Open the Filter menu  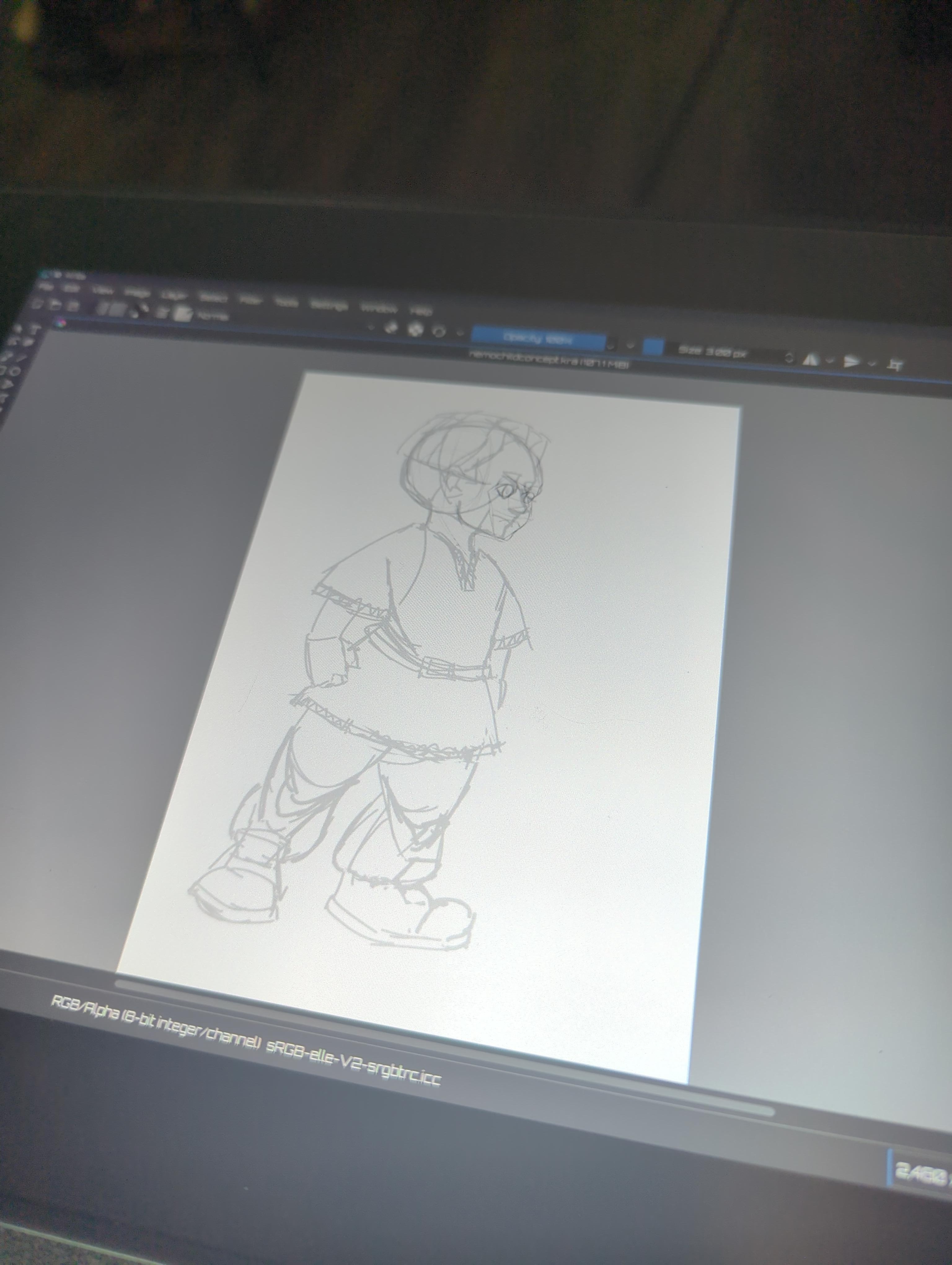251,300
